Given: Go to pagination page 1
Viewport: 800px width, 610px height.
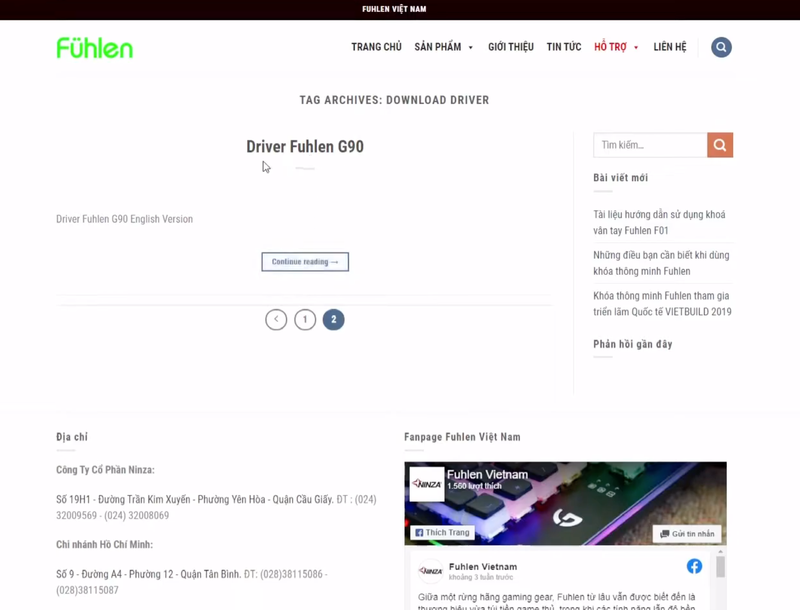Looking at the screenshot, I should point(305,320).
